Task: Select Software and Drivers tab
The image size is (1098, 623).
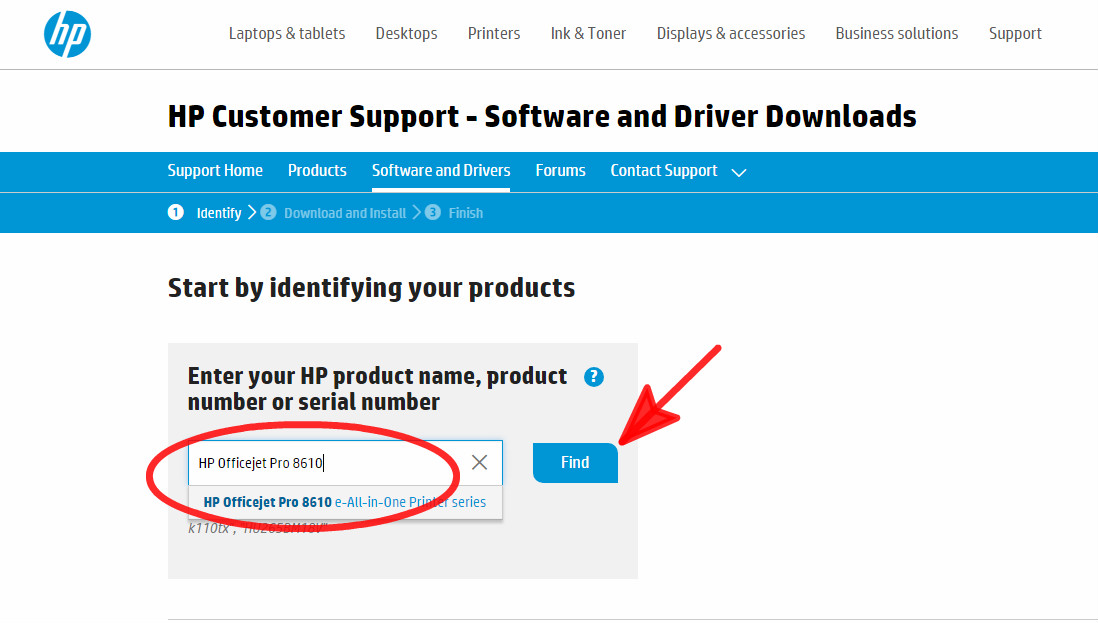Action: click(x=441, y=171)
